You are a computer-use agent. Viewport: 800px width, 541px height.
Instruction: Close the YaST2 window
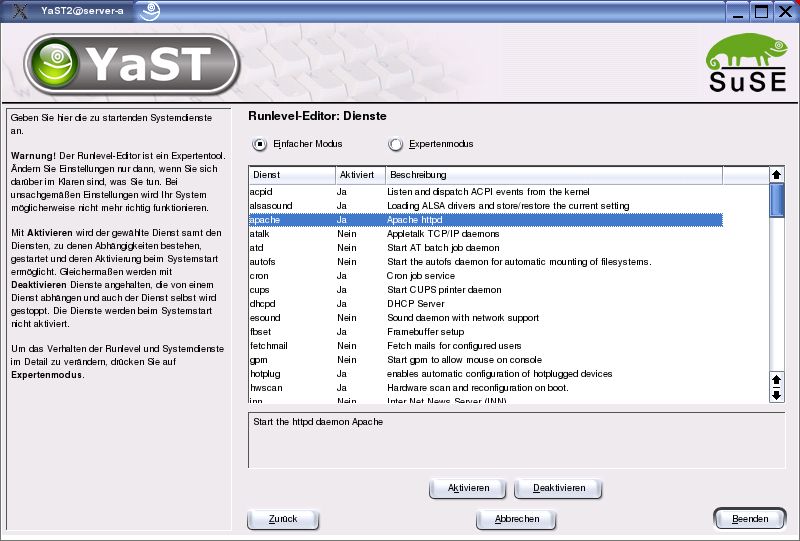tap(786, 12)
